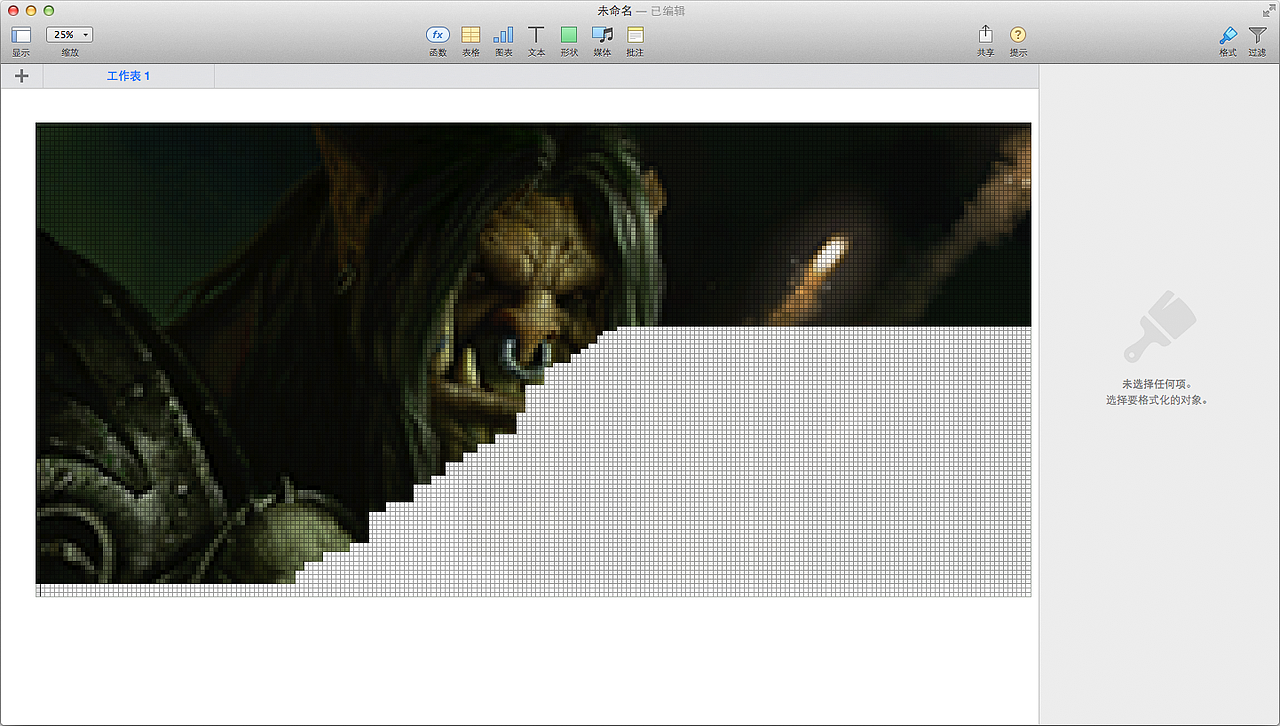
Task: Open the 25% zoom dropdown
Action: point(70,35)
